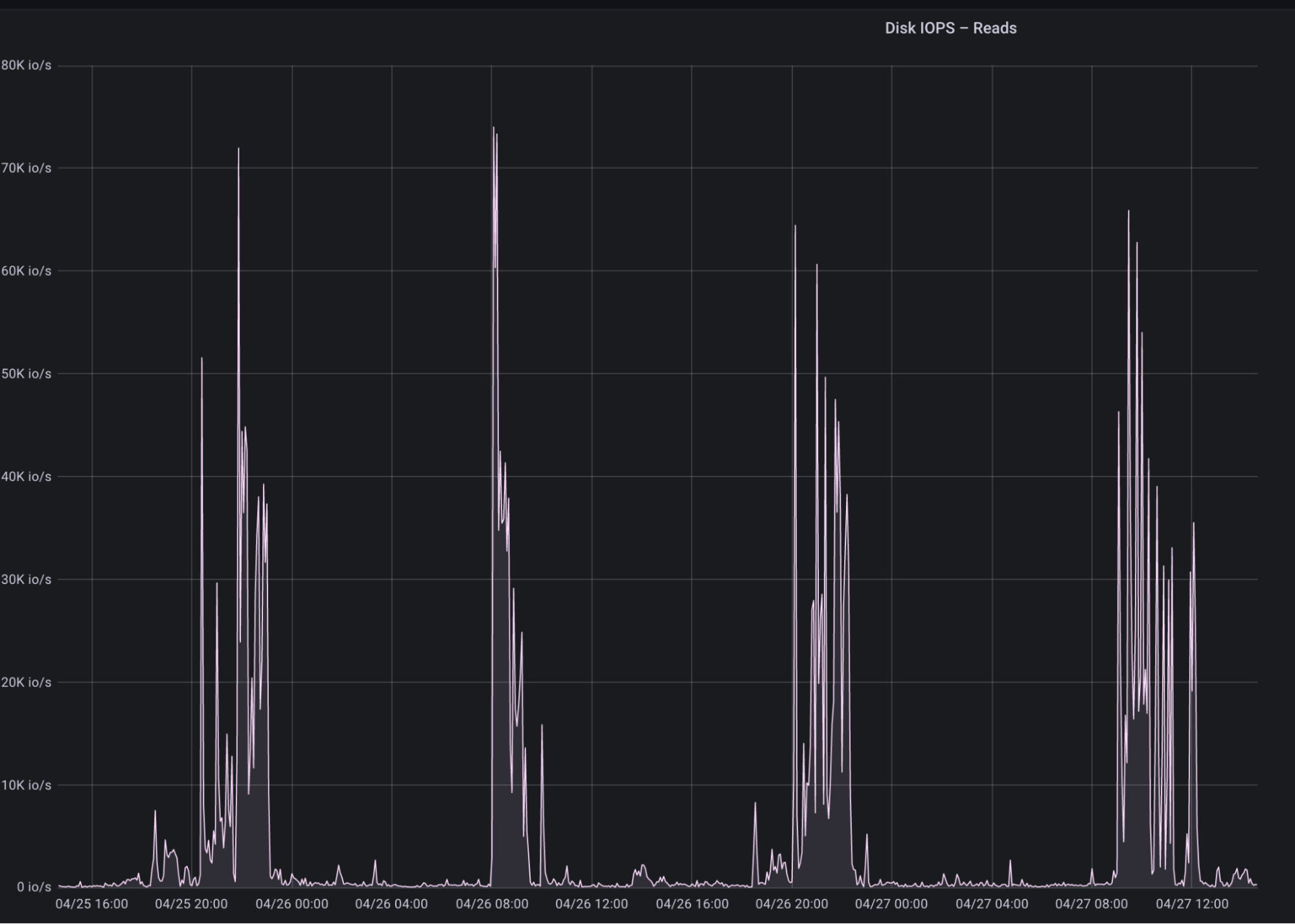Click the tallest spike near 04/26 08:00

click(494, 128)
